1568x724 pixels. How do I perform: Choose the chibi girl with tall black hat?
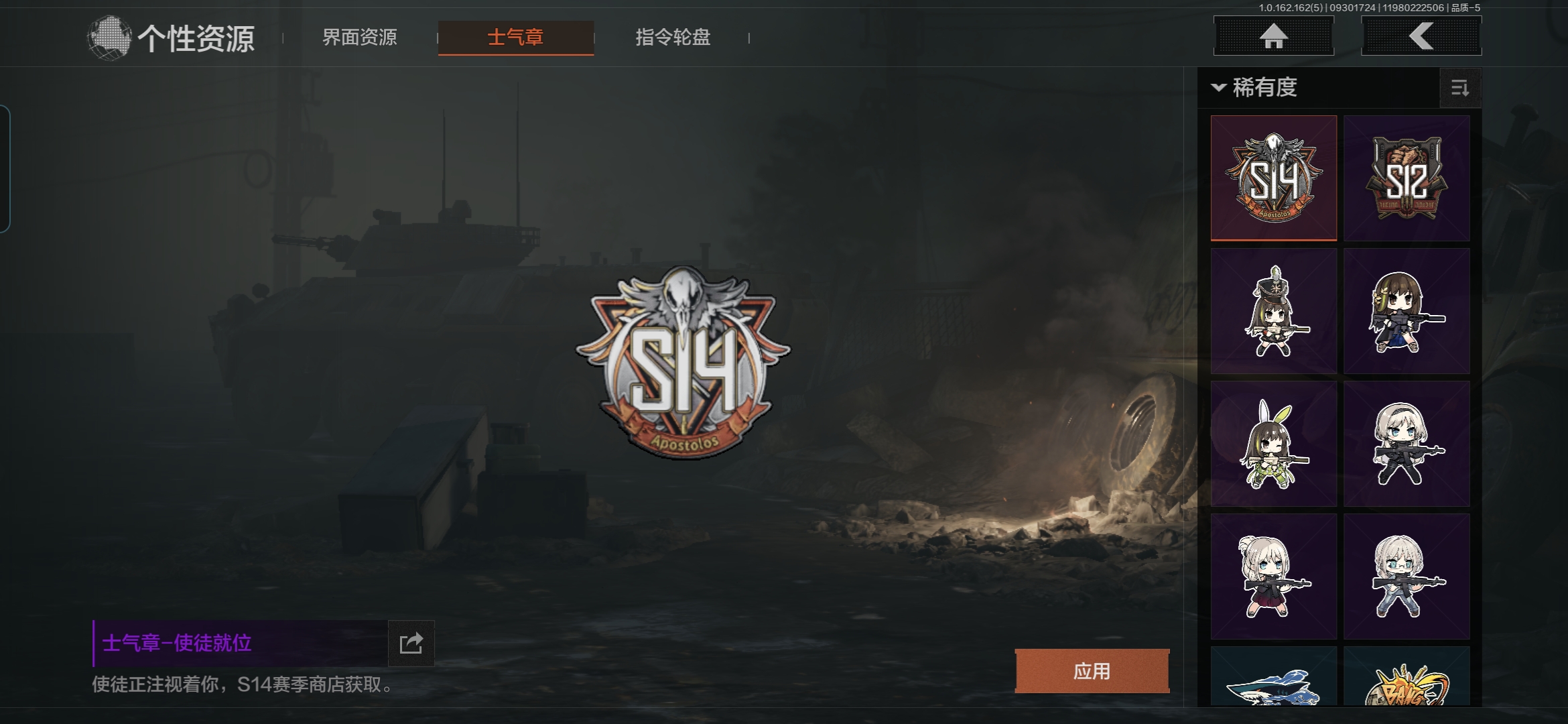tap(1273, 311)
